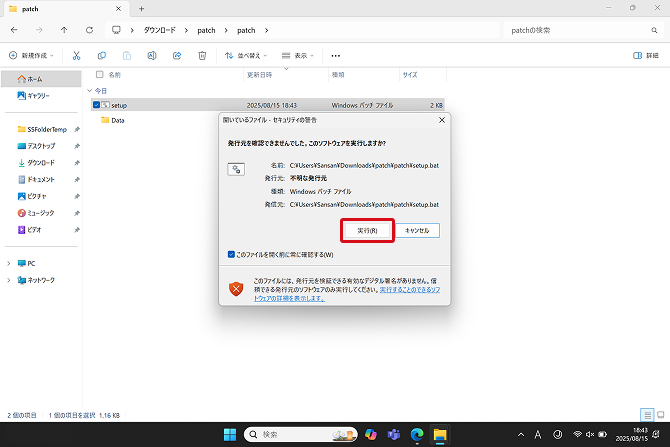Screen dimensions: 670x447
Task: Click the speaker muted volume icon
Action: (x=590, y=435)
